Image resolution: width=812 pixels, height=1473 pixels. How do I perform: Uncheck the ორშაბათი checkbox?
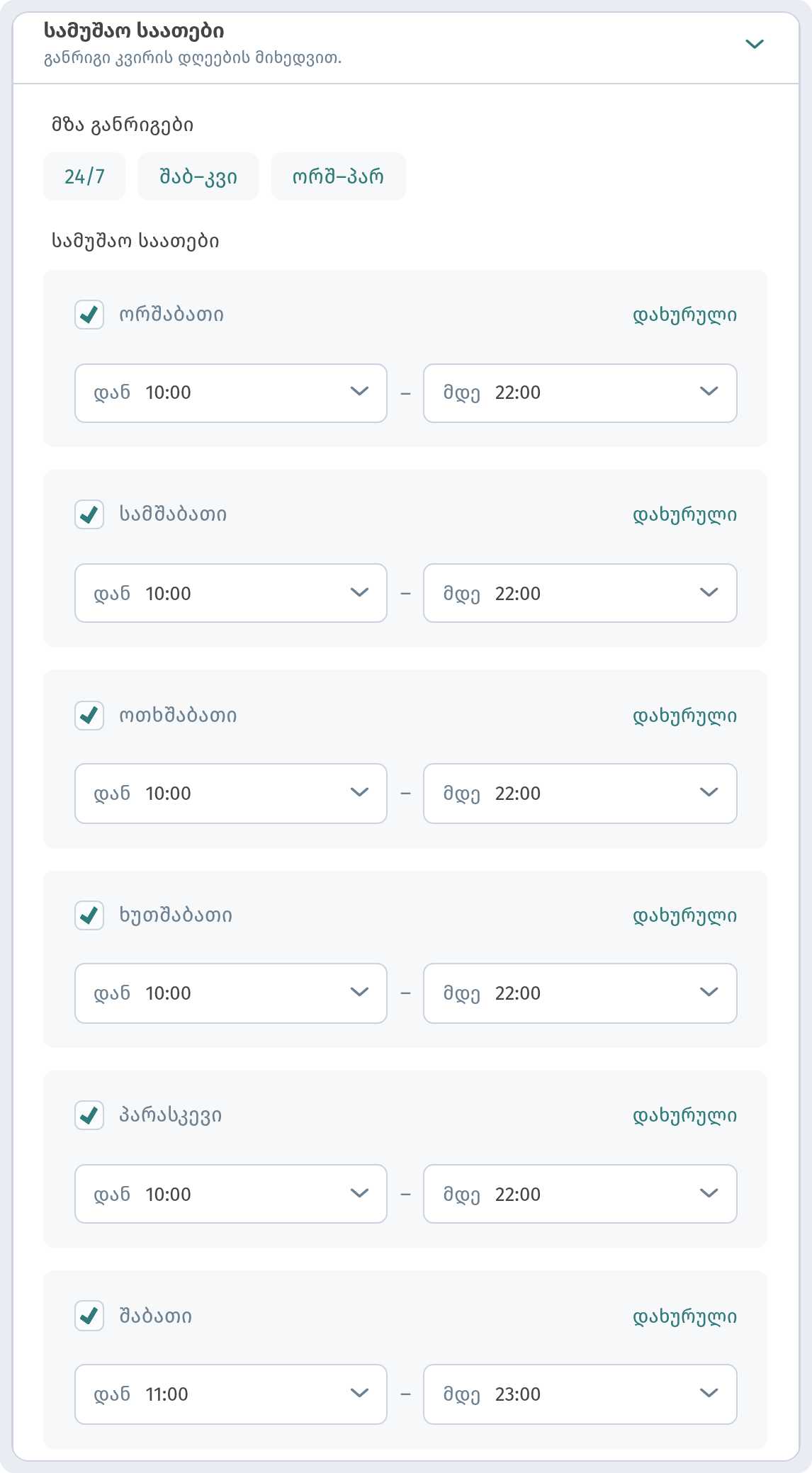pos(89,315)
